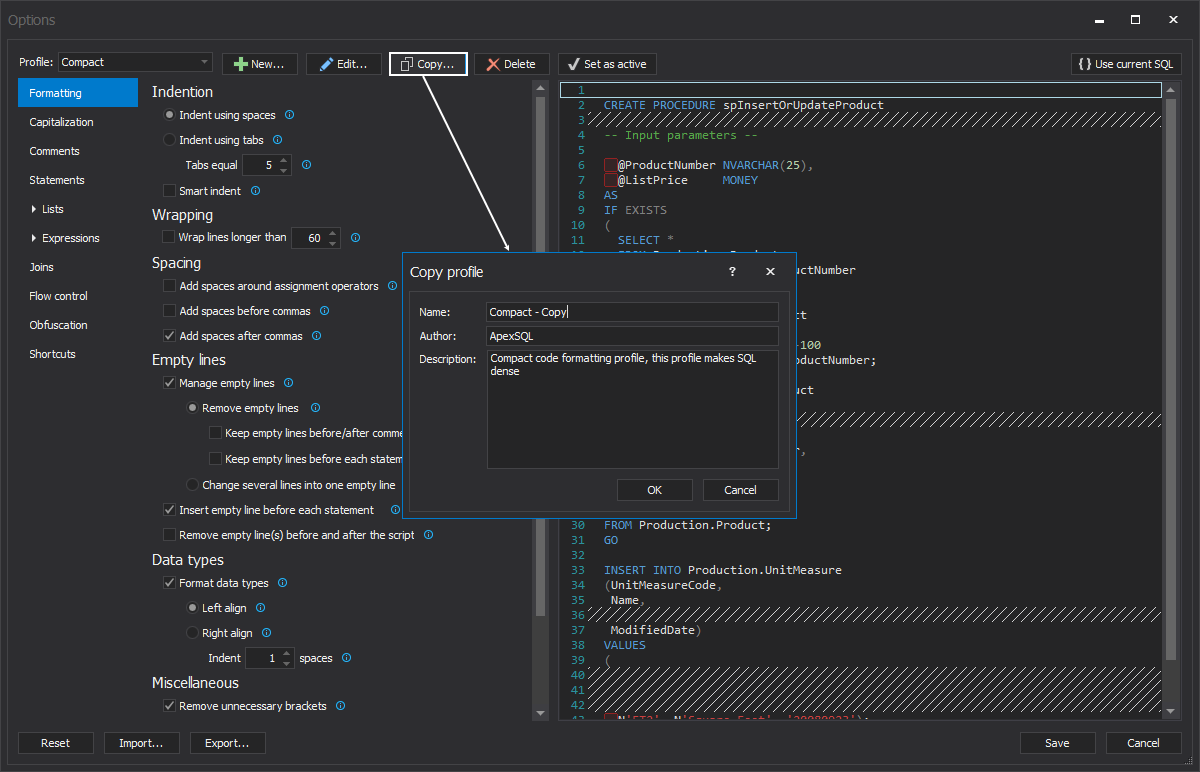
Task: Click help question mark in Copy profile dialog
Action: coord(732,272)
